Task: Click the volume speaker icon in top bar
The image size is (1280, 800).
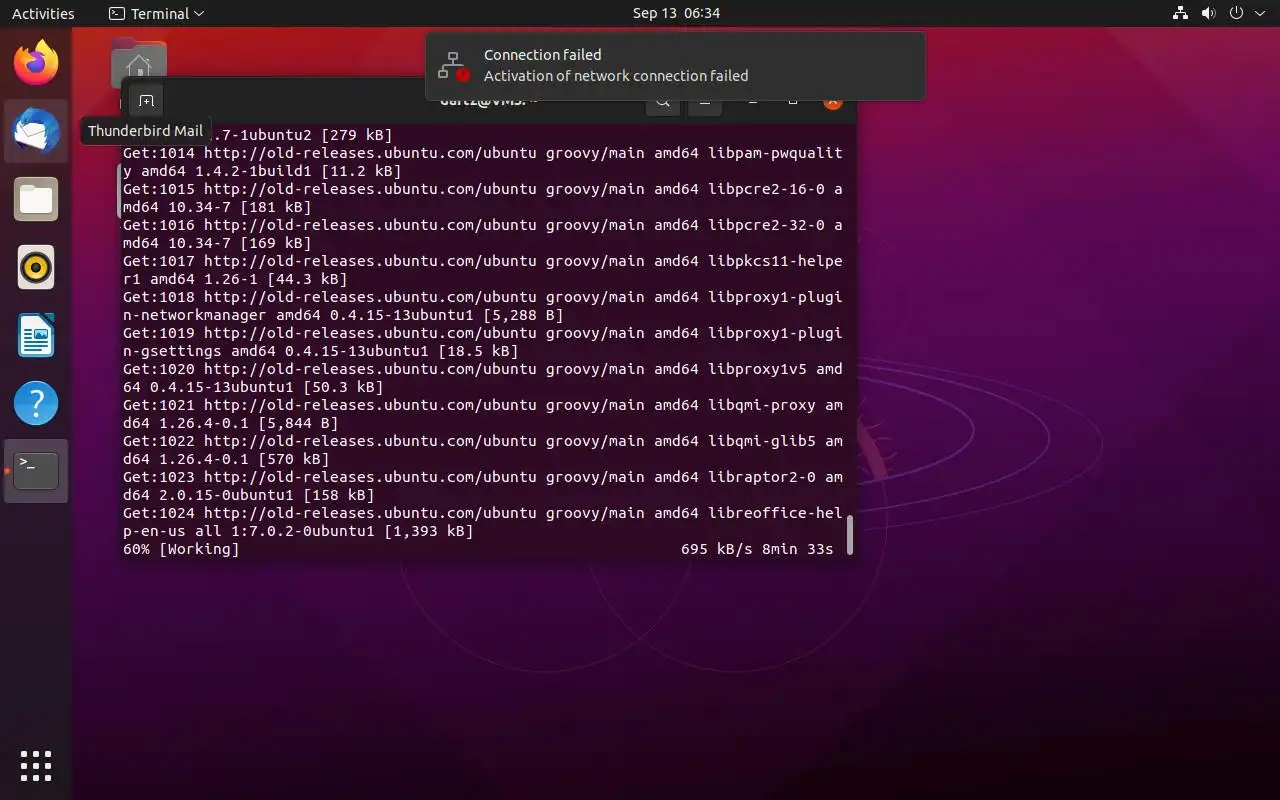Action: point(1208,13)
